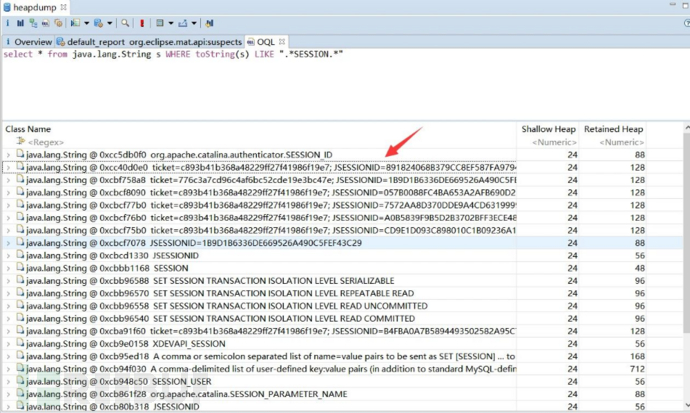Open the export results dropdown arrow
The image size is (690, 413).
196,22
